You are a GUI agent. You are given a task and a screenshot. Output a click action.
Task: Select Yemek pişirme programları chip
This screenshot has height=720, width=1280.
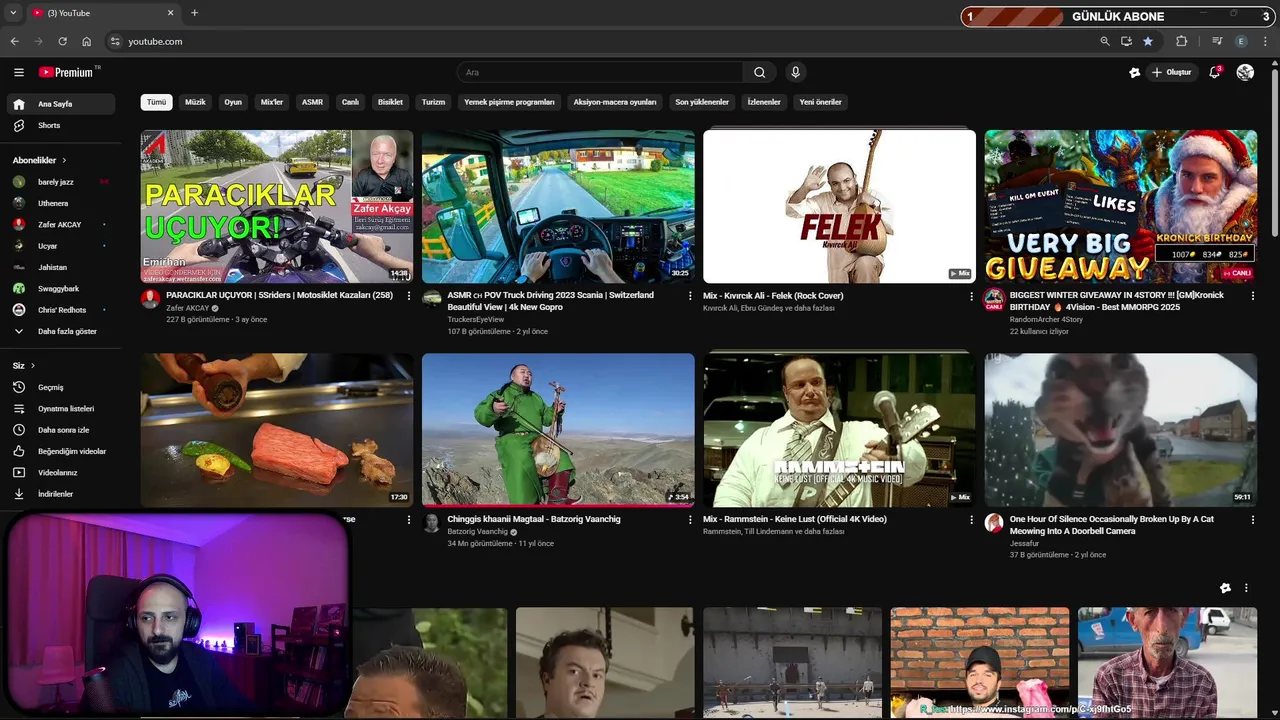(509, 102)
